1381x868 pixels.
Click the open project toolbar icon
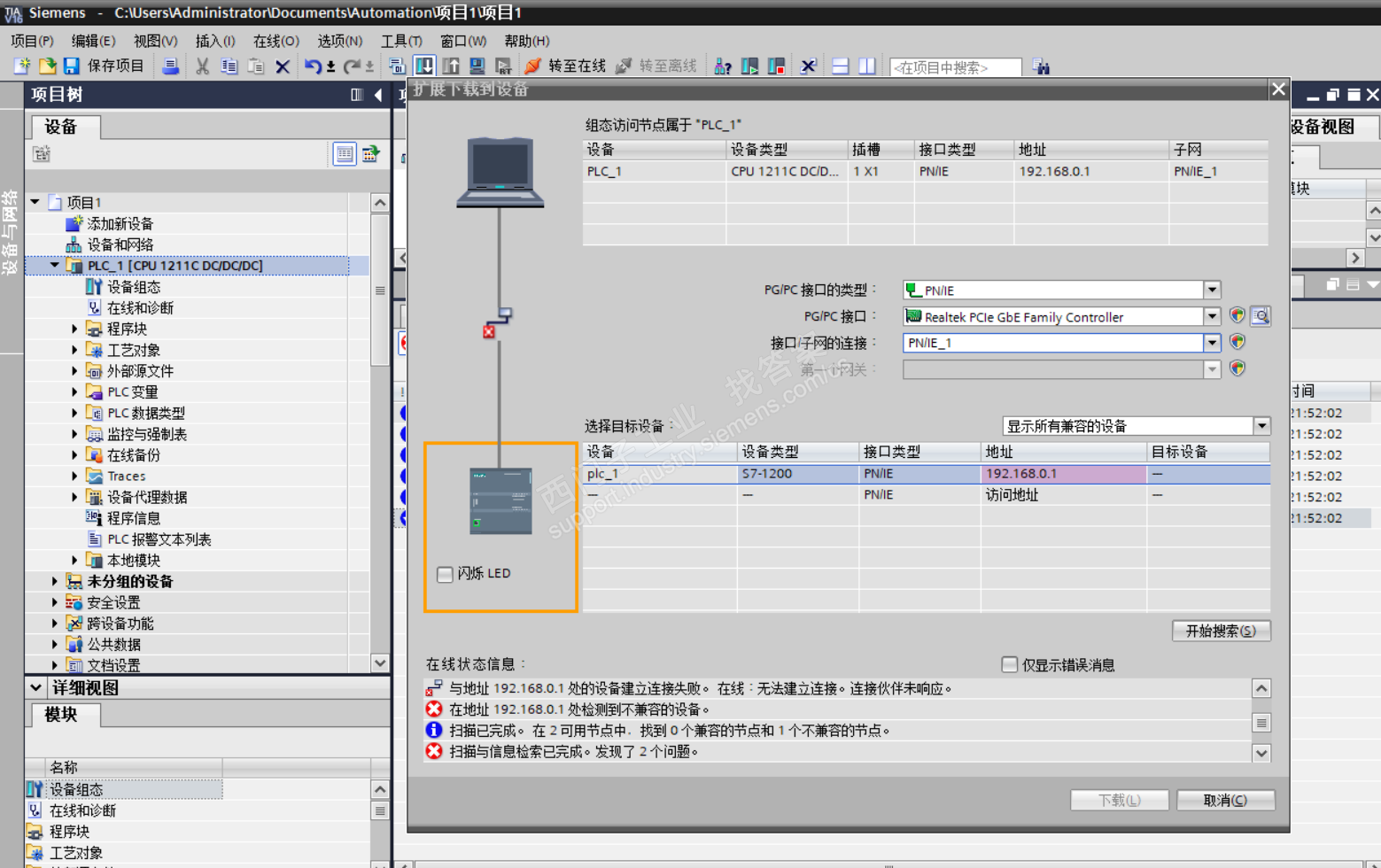(47, 66)
